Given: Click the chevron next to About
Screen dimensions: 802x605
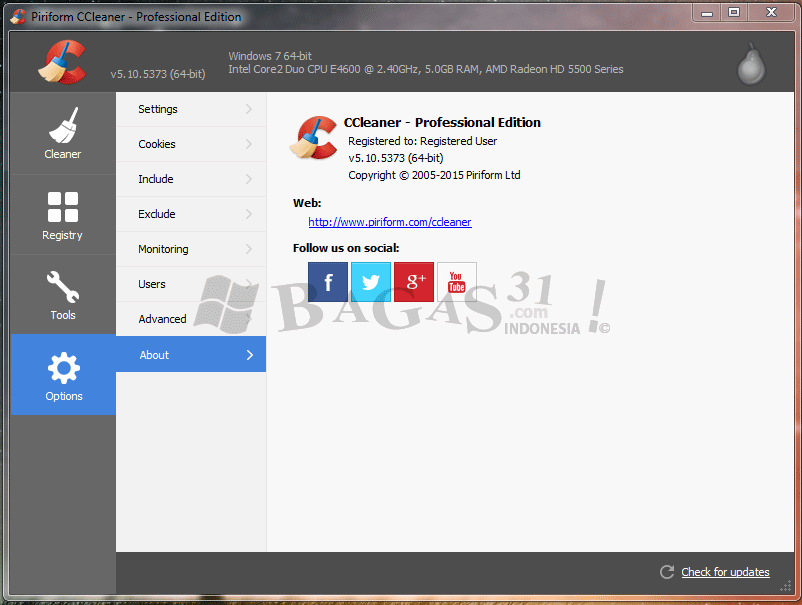Looking at the screenshot, I should pos(250,355).
